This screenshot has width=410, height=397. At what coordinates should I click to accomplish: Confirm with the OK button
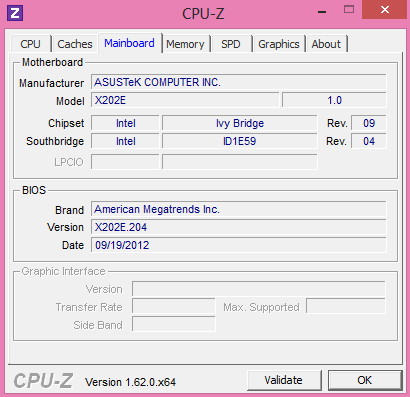pyautogui.click(x=365, y=380)
